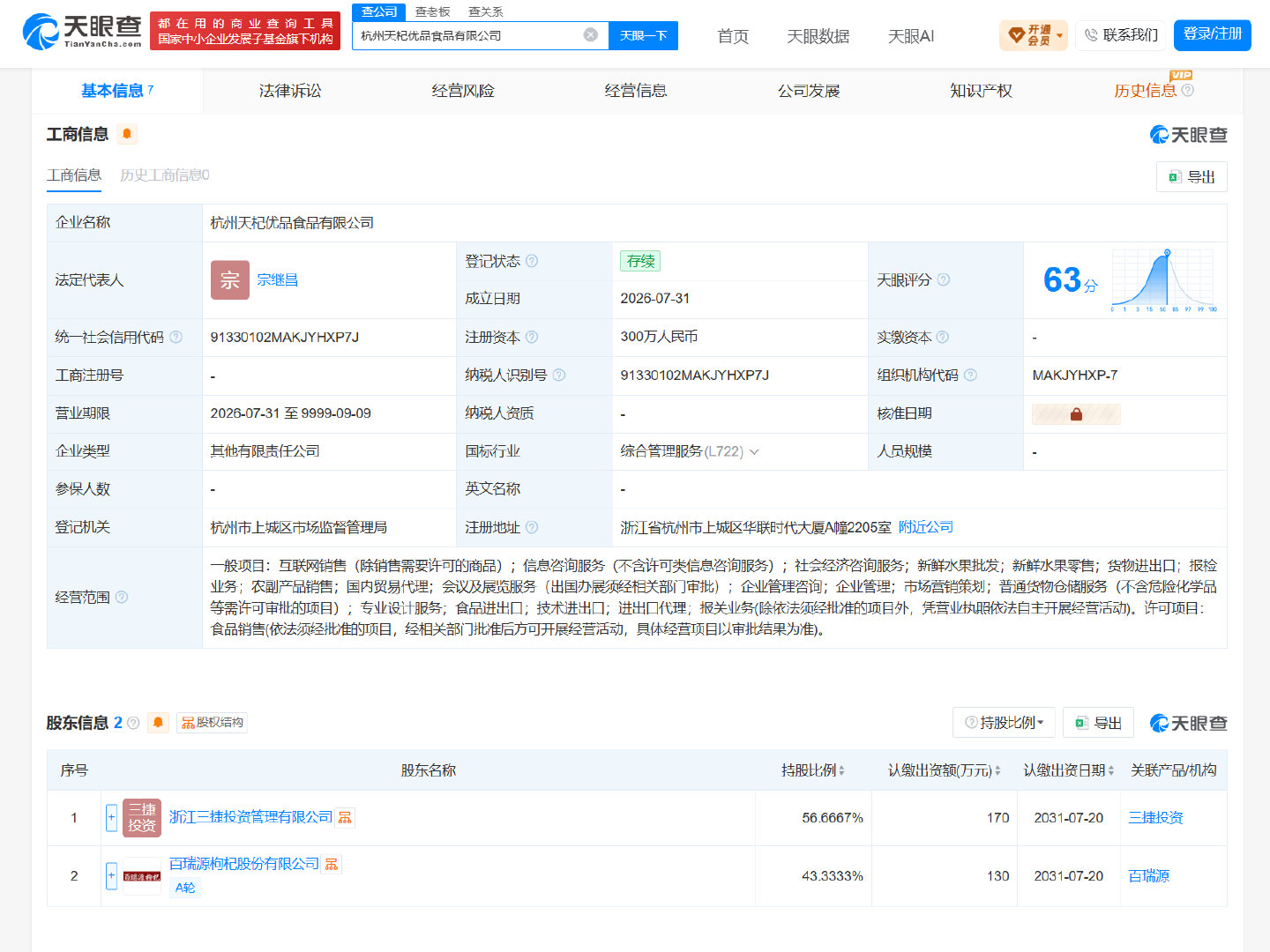Open equity structure icon beside 浙江三捷投资管理有限公司
The height and width of the screenshot is (952, 1270).
click(x=345, y=818)
